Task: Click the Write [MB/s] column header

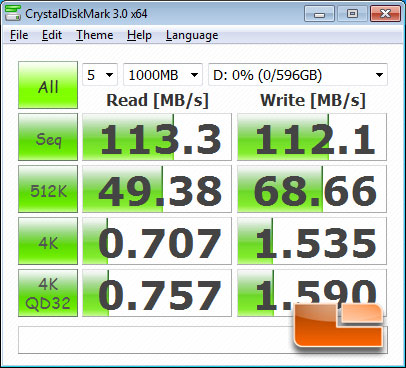Action: (313, 100)
